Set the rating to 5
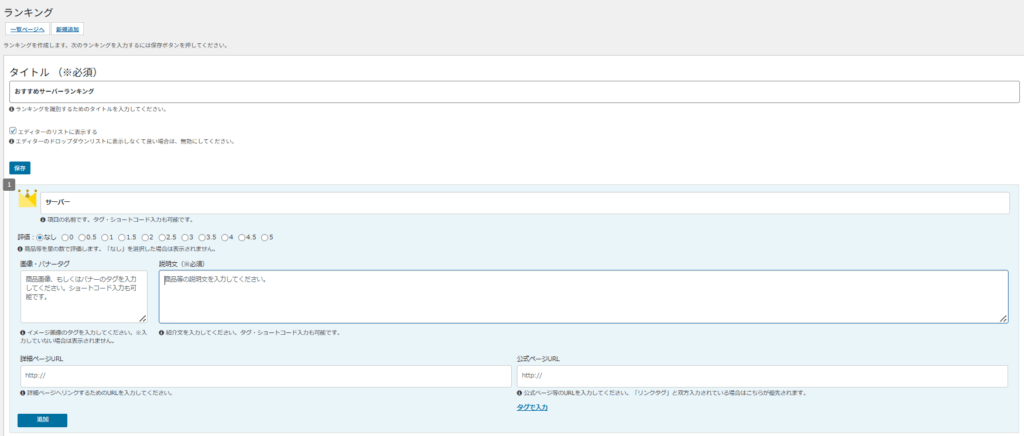The image size is (1024, 436). (x=264, y=237)
